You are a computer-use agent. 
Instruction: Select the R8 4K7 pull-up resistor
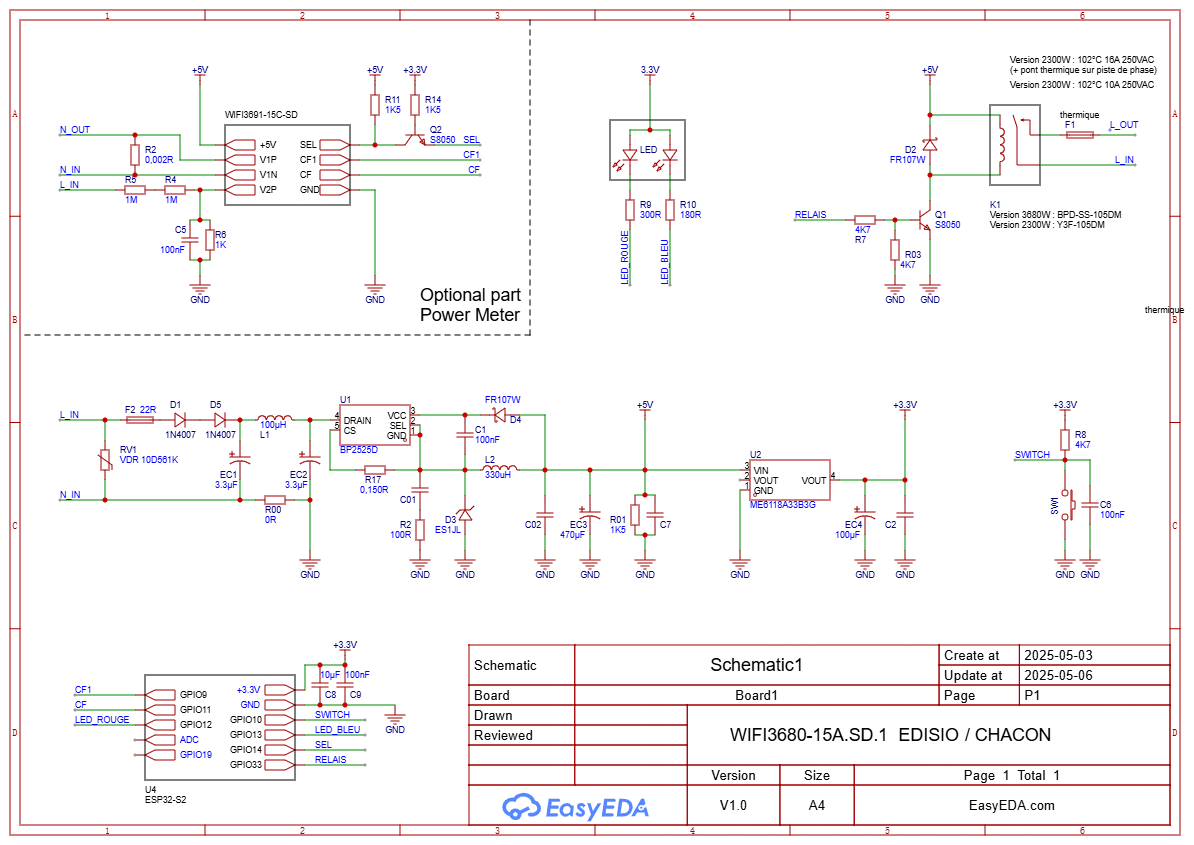coord(1065,440)
